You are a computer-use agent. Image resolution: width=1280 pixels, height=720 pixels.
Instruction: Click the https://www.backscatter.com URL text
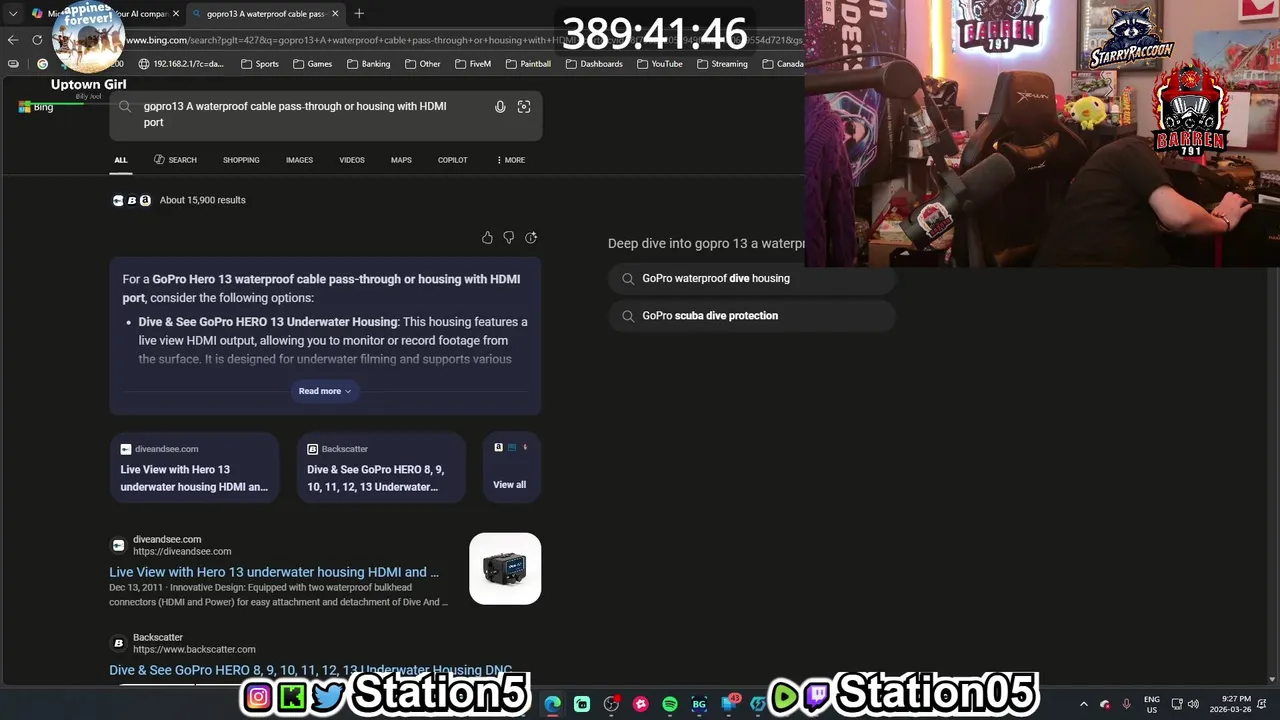[x=194, y=649]
